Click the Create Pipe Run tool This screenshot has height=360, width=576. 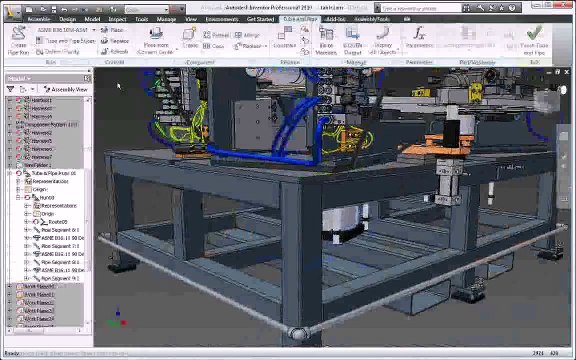click(x=18, y=40)
